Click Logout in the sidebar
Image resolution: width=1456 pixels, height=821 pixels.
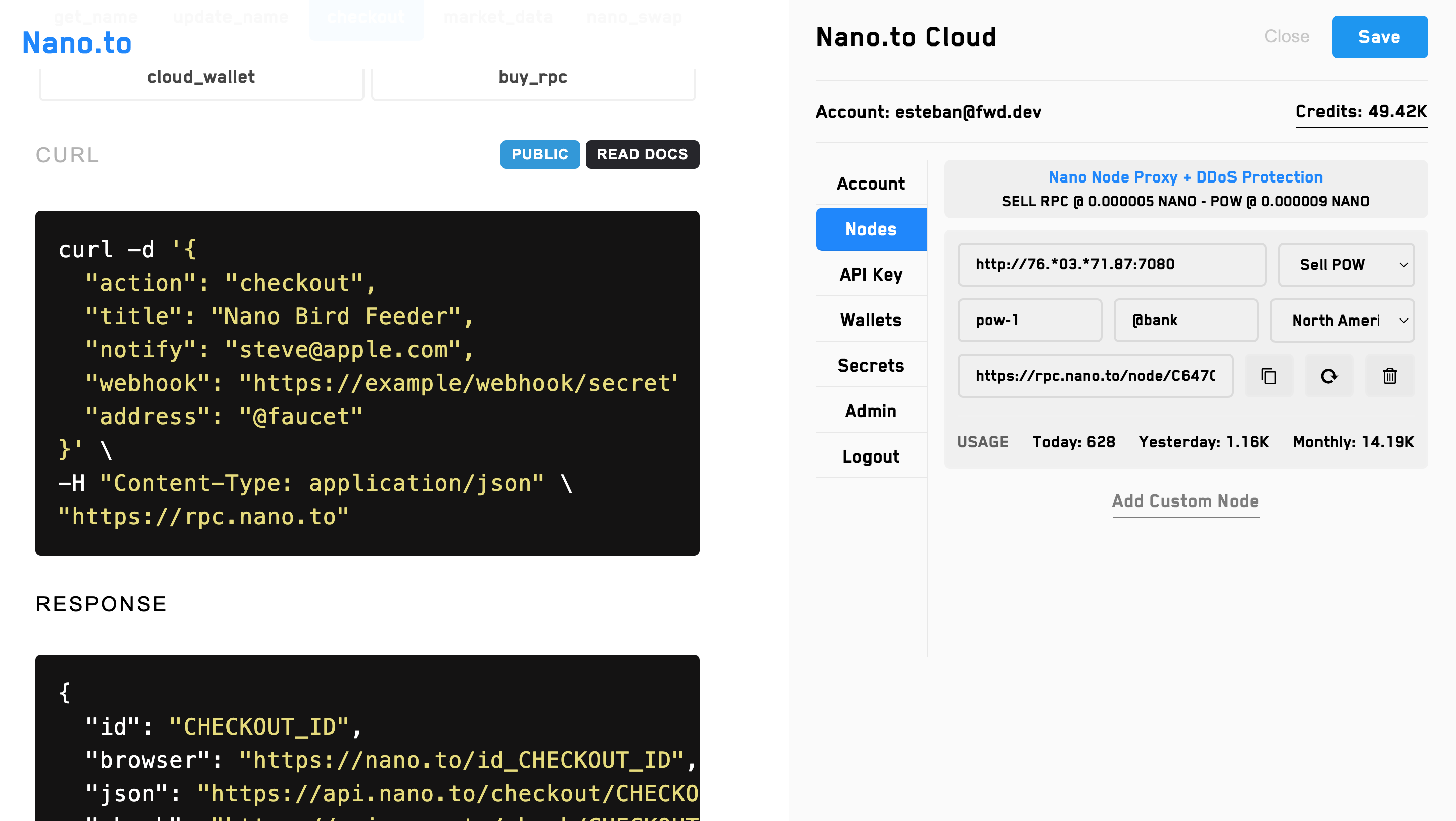[871, 457]
